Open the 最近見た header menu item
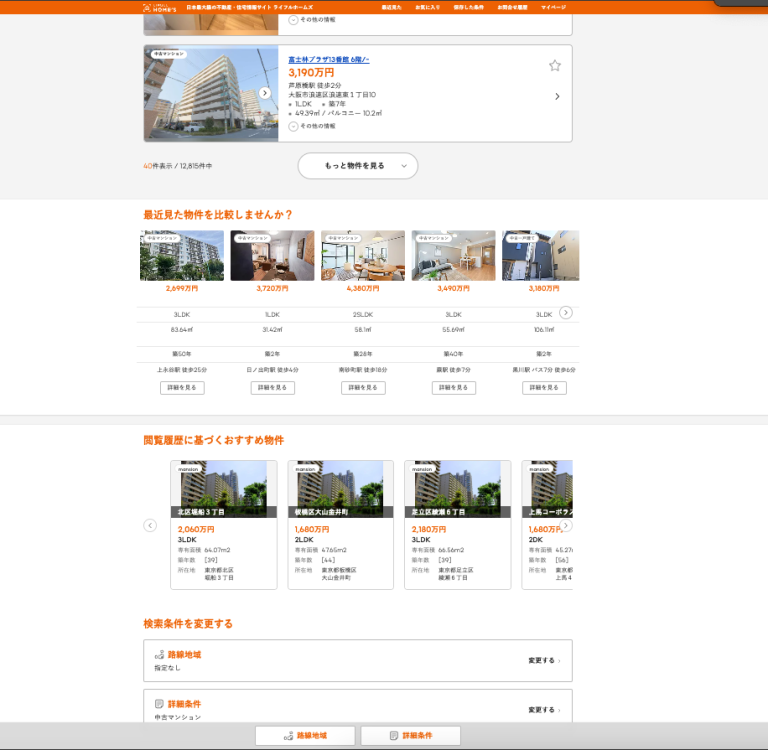768x750 pixels. [391, 7]
